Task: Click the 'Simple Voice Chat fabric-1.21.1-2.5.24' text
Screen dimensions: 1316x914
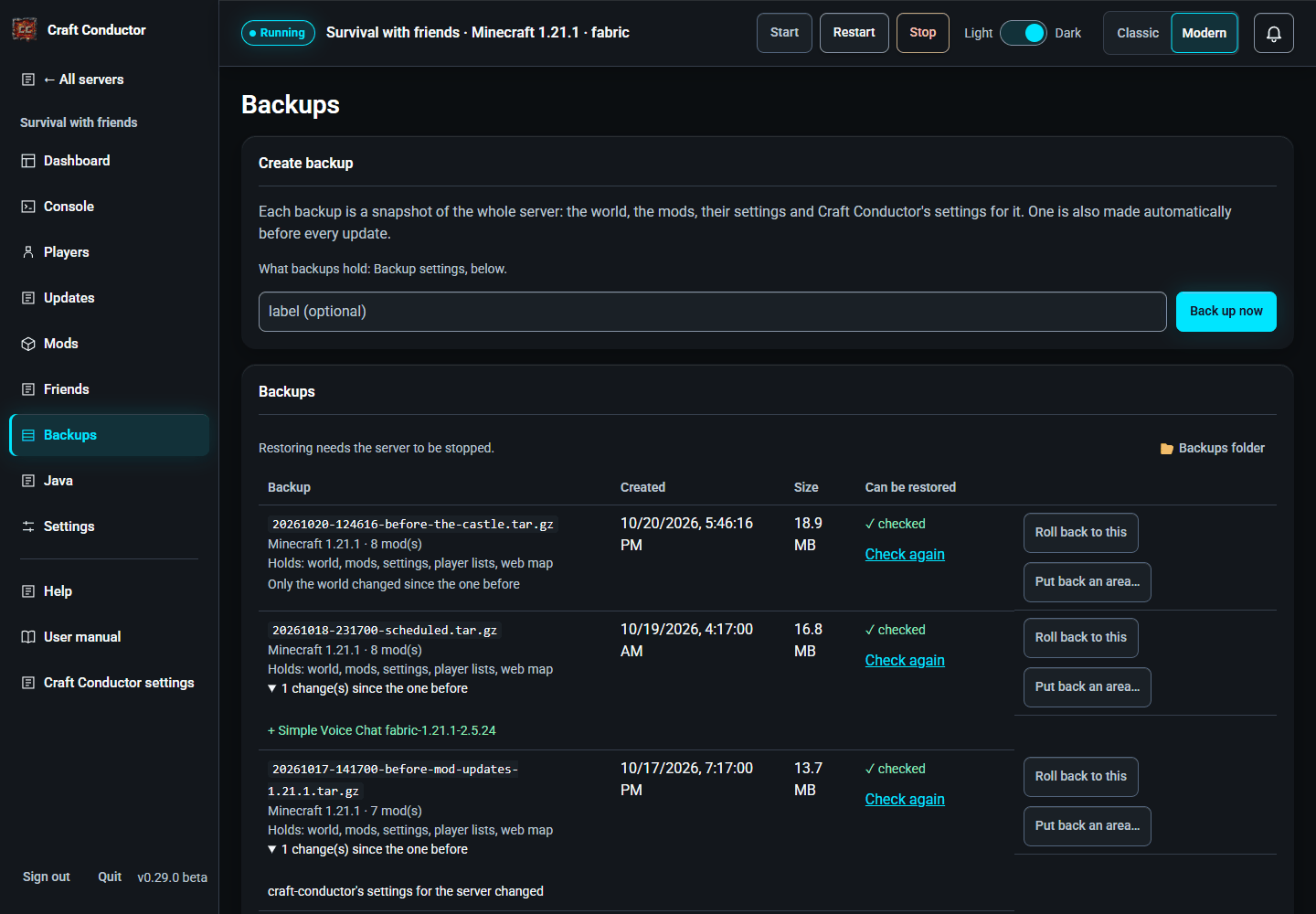Action: tap(387, 730)
